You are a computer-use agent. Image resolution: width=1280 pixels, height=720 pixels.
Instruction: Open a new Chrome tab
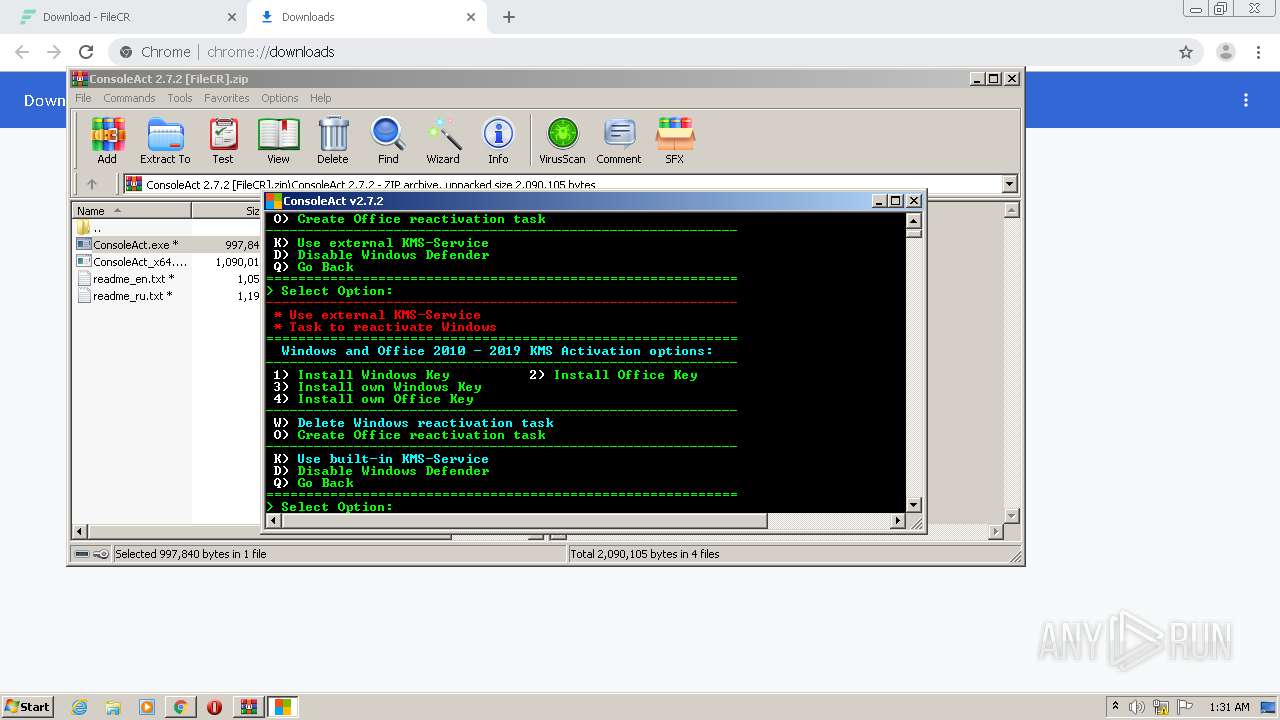pyautogui.click(x=509, y=17)
